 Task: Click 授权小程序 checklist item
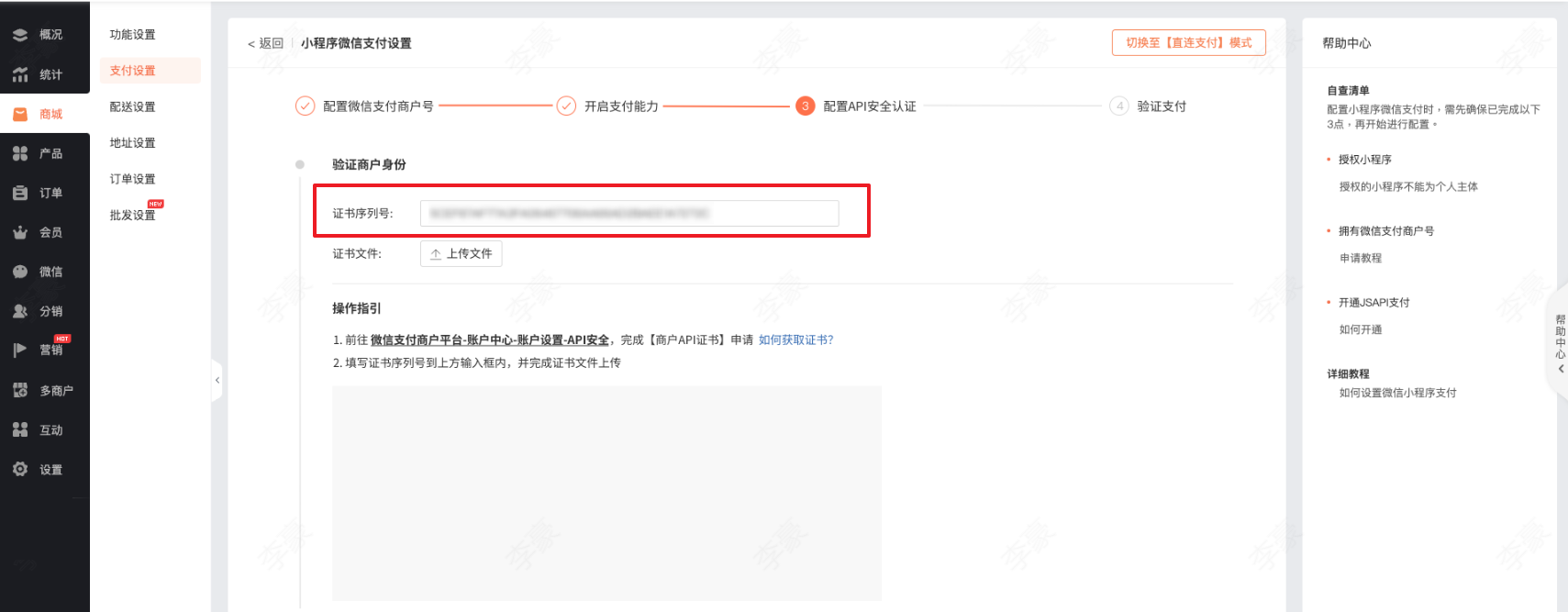click(x=1365, y=160)
